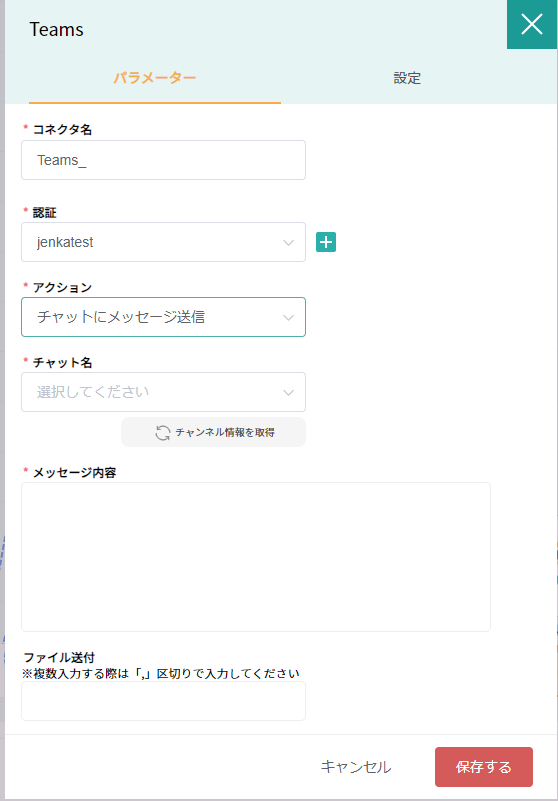Click the 保存する button
The height and width of the screenshot is (801, 558).
483,767
